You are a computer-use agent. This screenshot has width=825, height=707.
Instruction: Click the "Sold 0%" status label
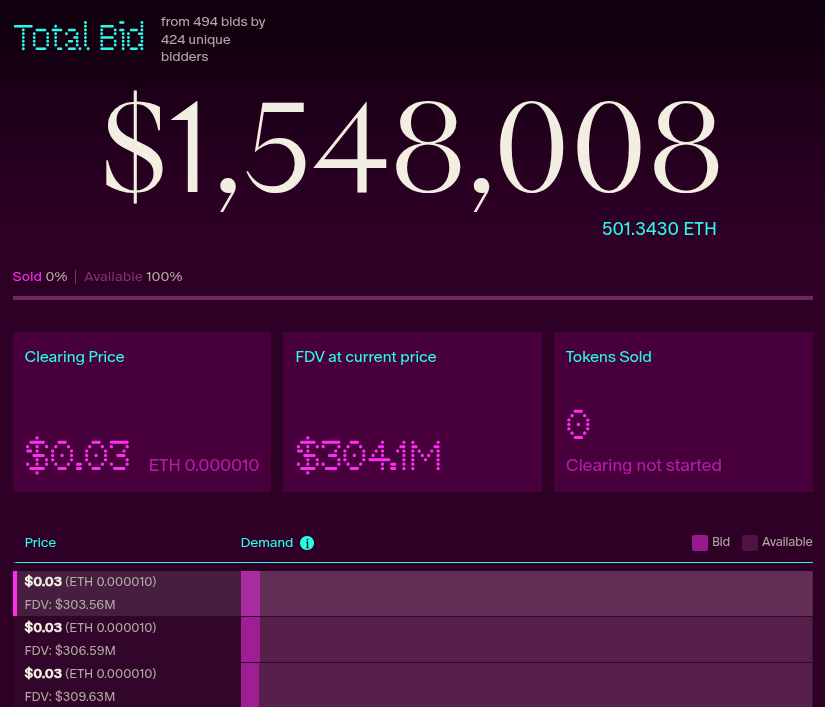pyautogui.click(x=40, y=277)
